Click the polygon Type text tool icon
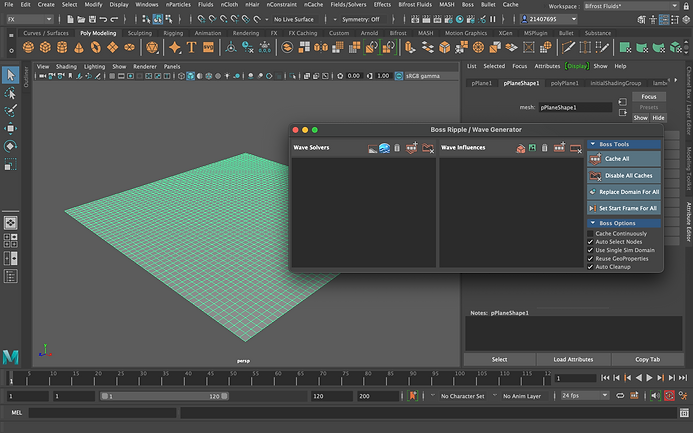Screen dimensions: 693x433 coord(191,47)
